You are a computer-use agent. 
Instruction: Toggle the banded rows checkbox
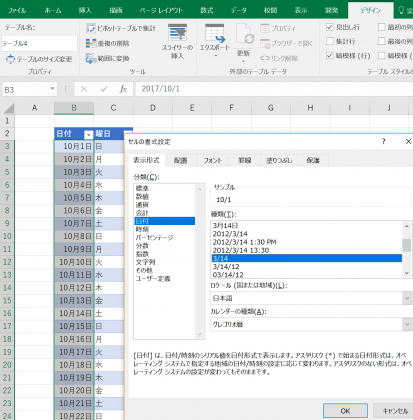tap(329, 55)
